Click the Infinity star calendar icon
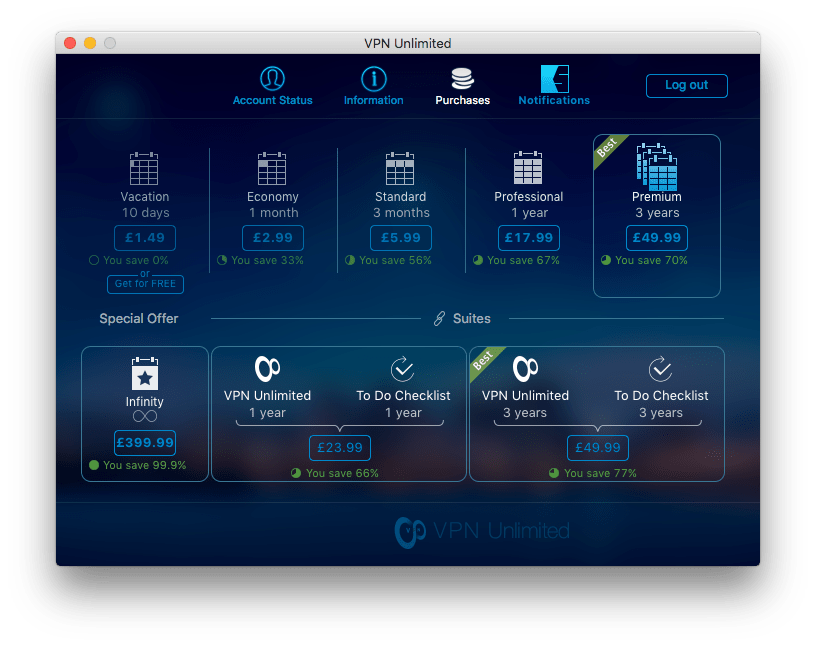Viewport: 816px width, 646px height. (x=145, y=374)
